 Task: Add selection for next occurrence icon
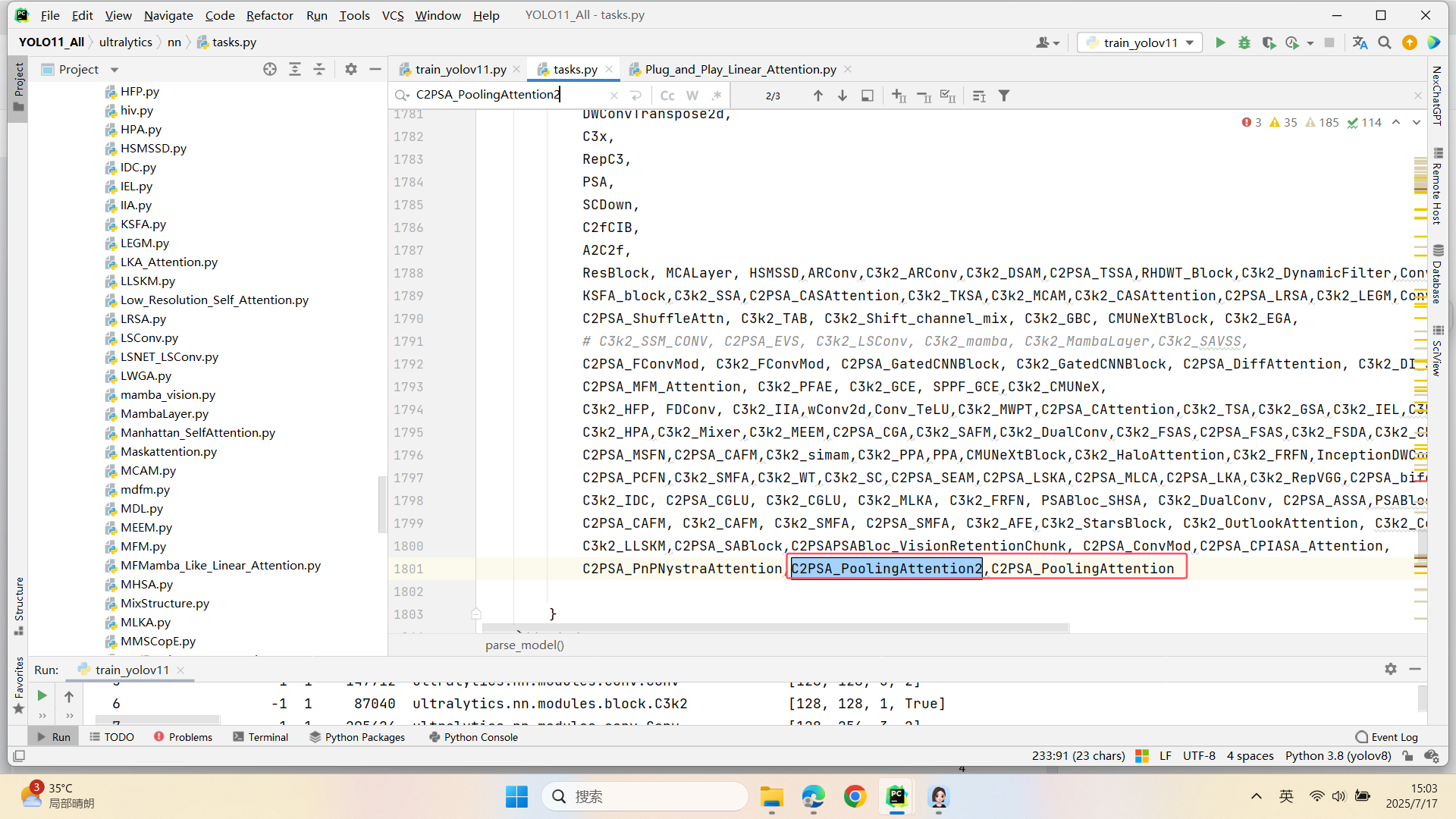pyautogui.click(x=899, y=96)
